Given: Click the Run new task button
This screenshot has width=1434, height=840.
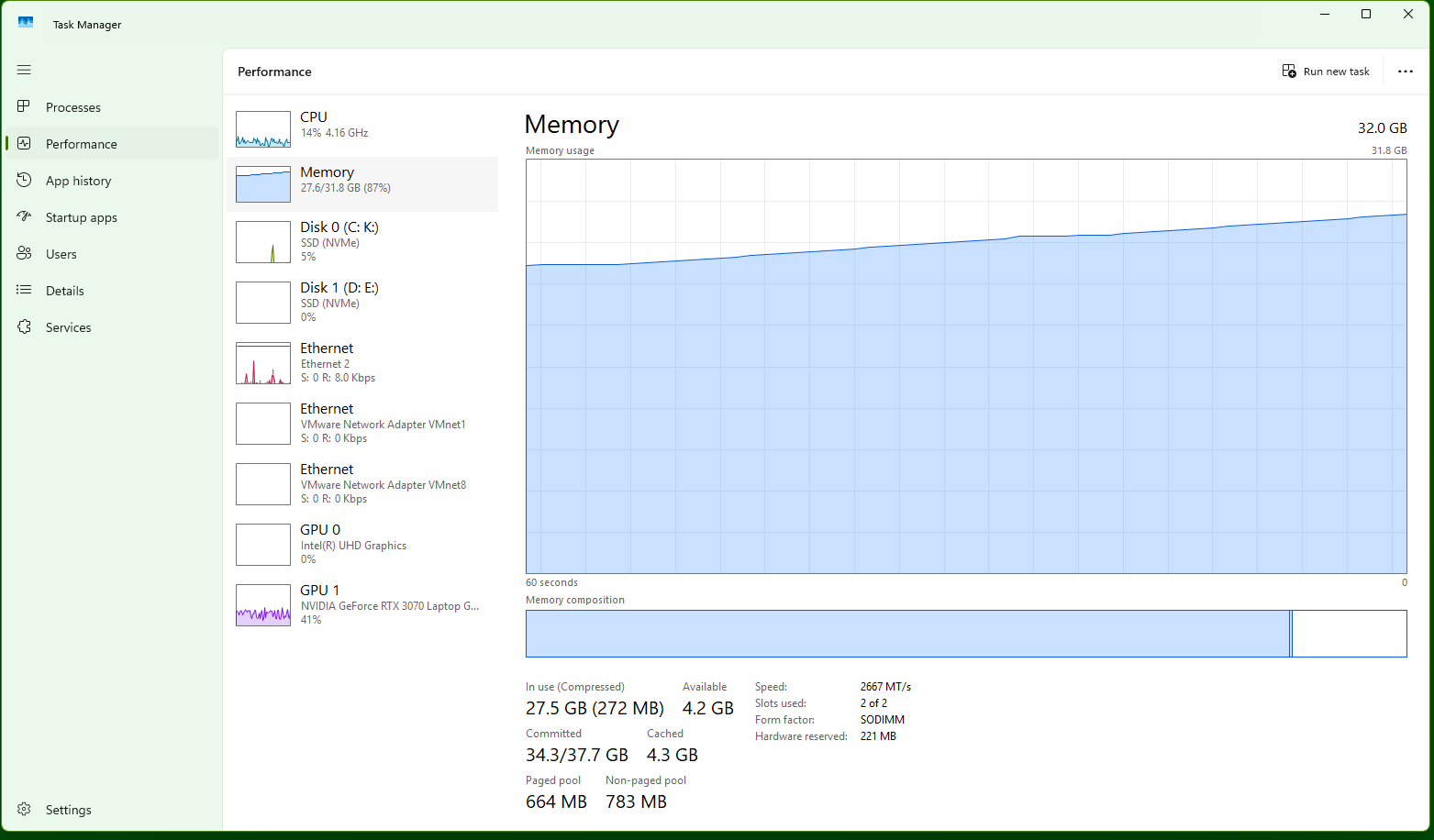Looking at the screenshot, I should (x=1326, y=72).
